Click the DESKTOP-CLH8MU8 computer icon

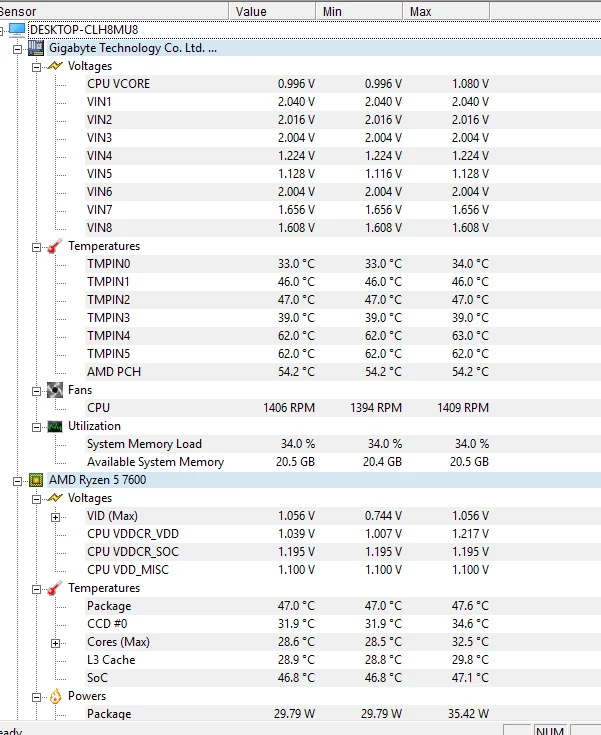coord(17,30)
